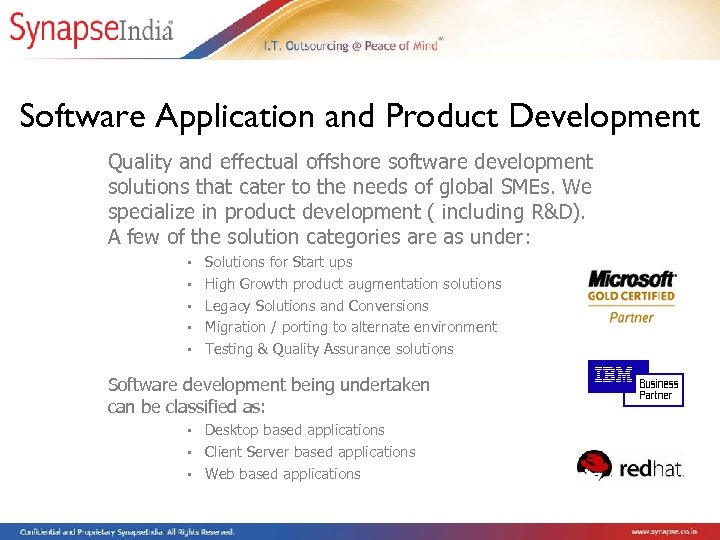The image size is (720, 540).
Task: Select the bullet 'Testing & Quality Assurance solutions'
Action: 329,349
